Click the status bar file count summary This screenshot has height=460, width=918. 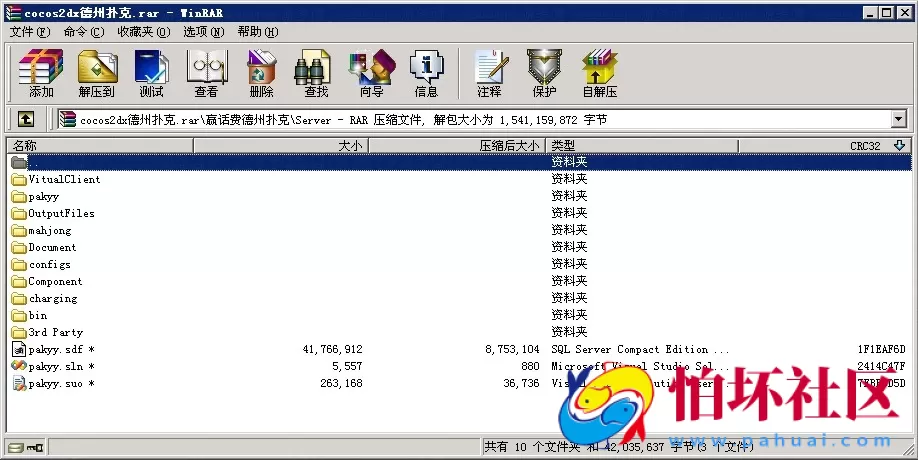point(618,447)
